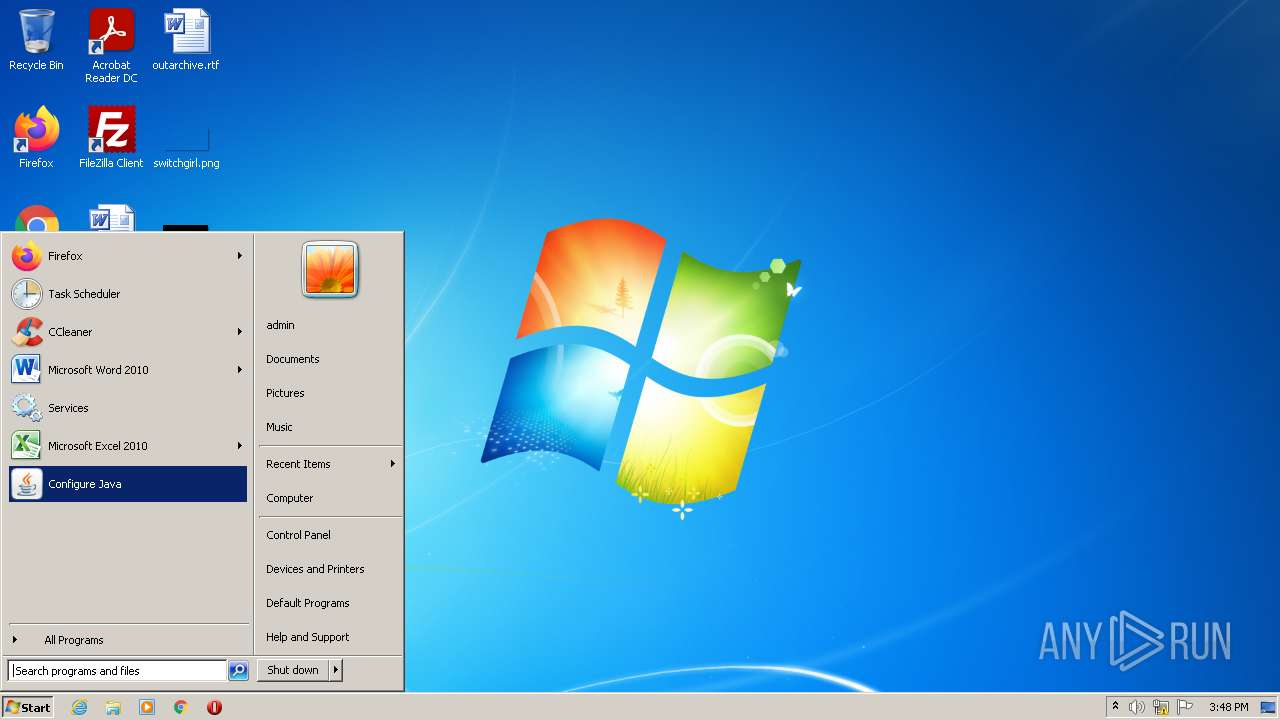Click the search programs and files box
This screenshot has width=1280, height=720.
(x=117, y=671)
